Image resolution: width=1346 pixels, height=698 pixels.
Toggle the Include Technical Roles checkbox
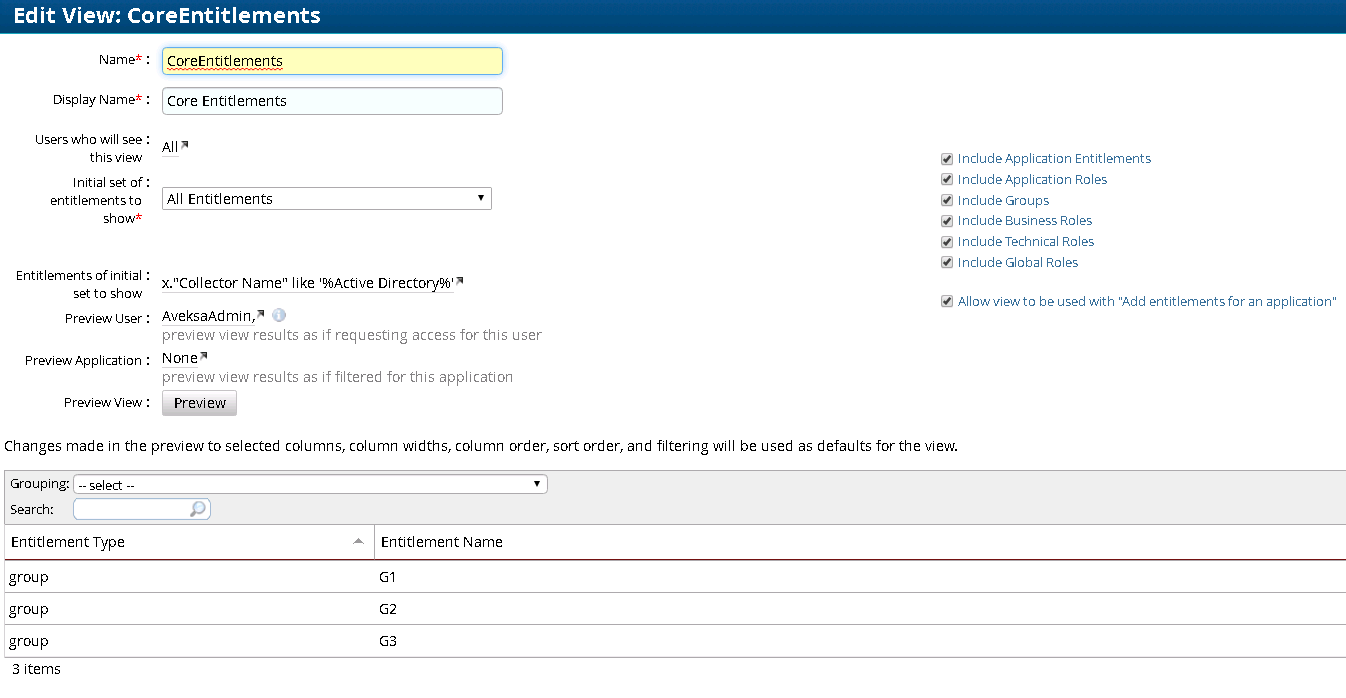click(x=946, y=241)
